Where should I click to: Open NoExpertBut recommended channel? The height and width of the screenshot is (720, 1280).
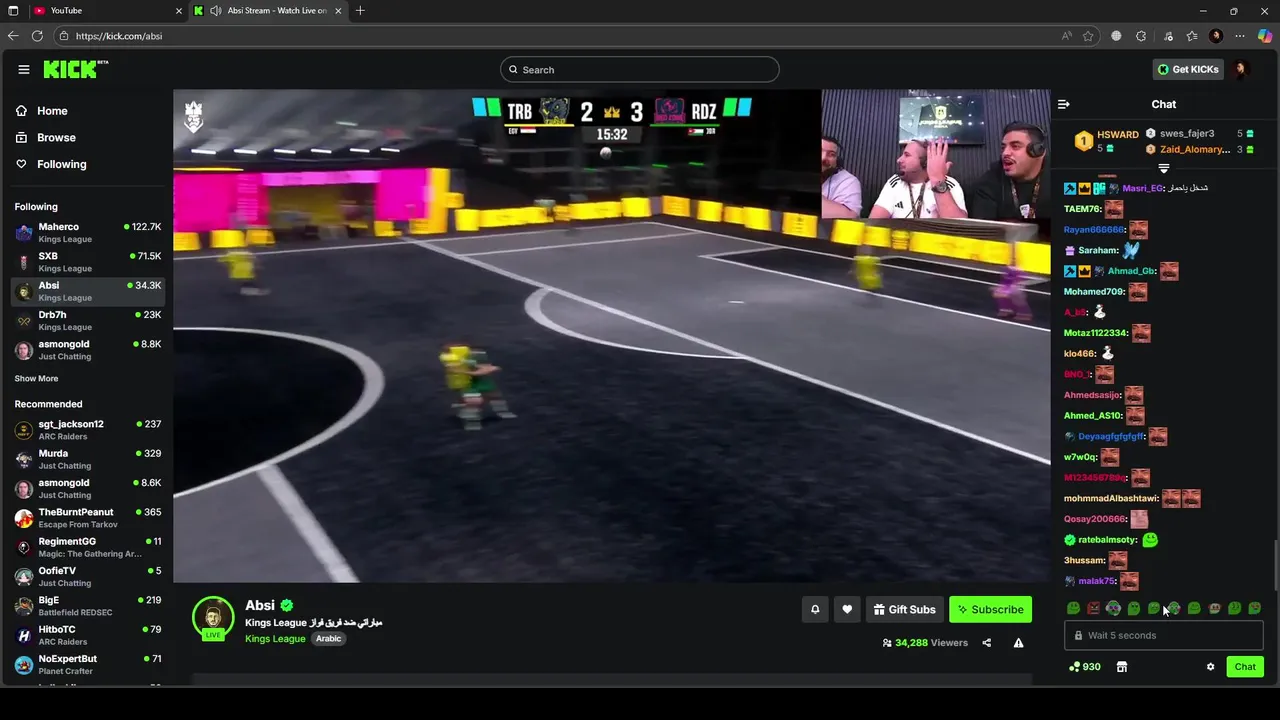tap(88, 665)
